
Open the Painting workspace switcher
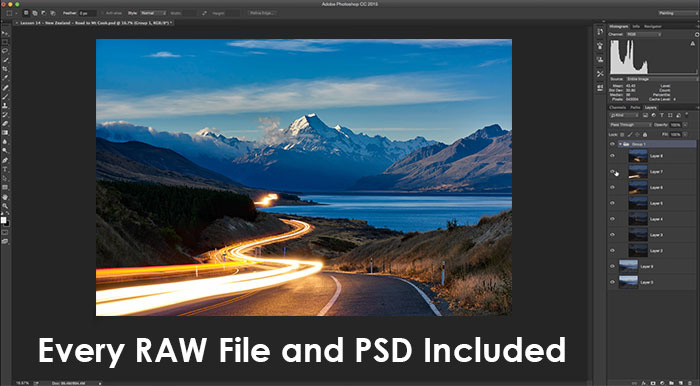point(678,13)
